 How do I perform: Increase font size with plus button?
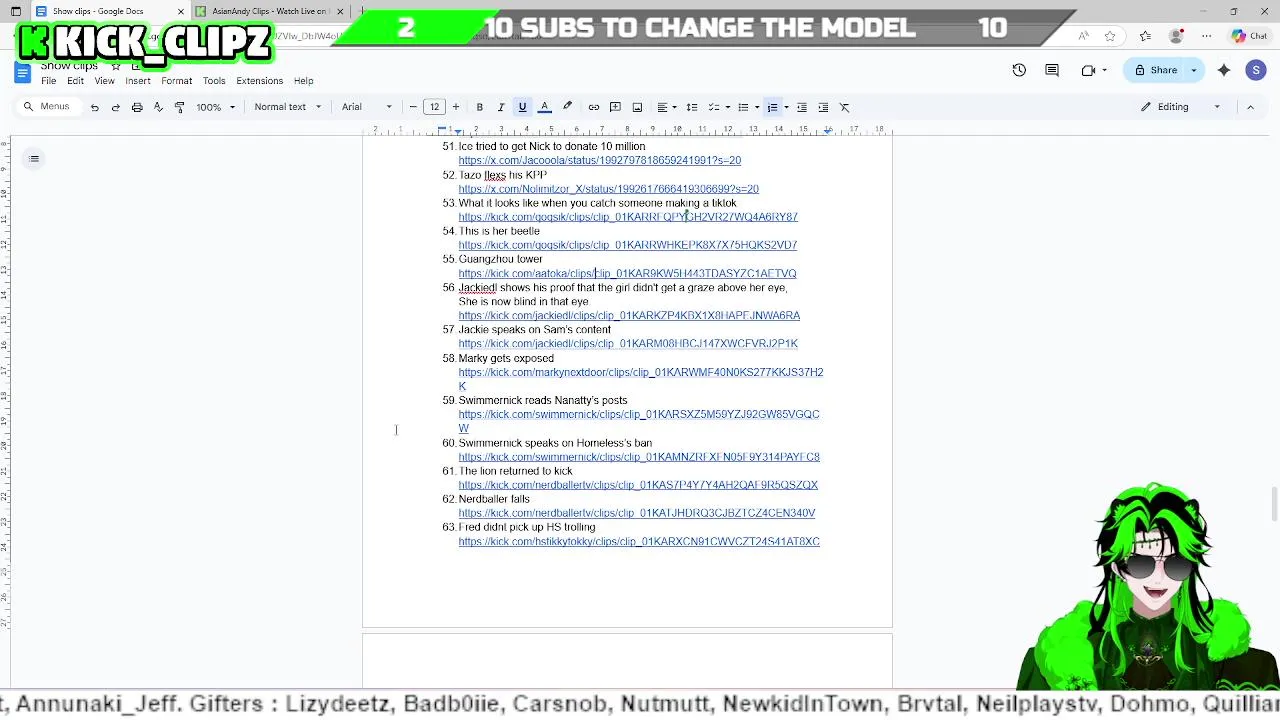(455, 107)
